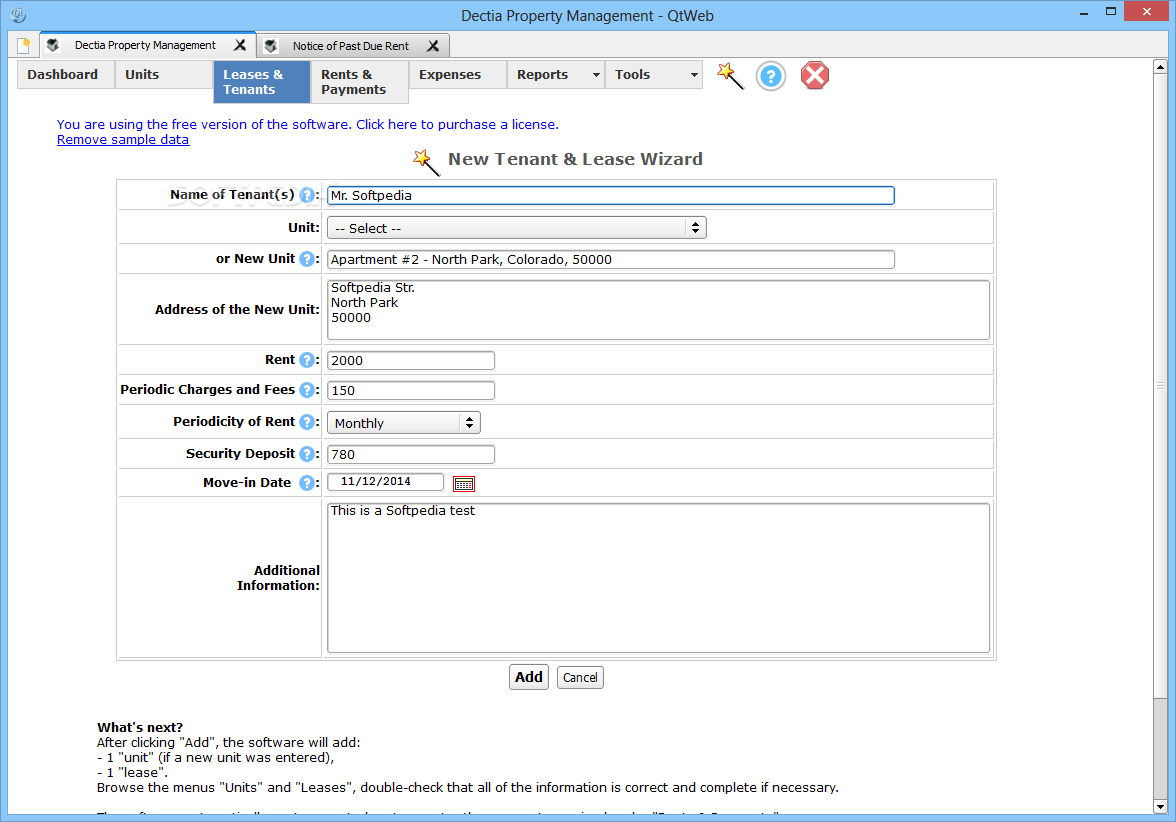The image size is (1176, 822).
Task: Show help for or New Unit
Action: pyautogui.click(x=307, y=259)
